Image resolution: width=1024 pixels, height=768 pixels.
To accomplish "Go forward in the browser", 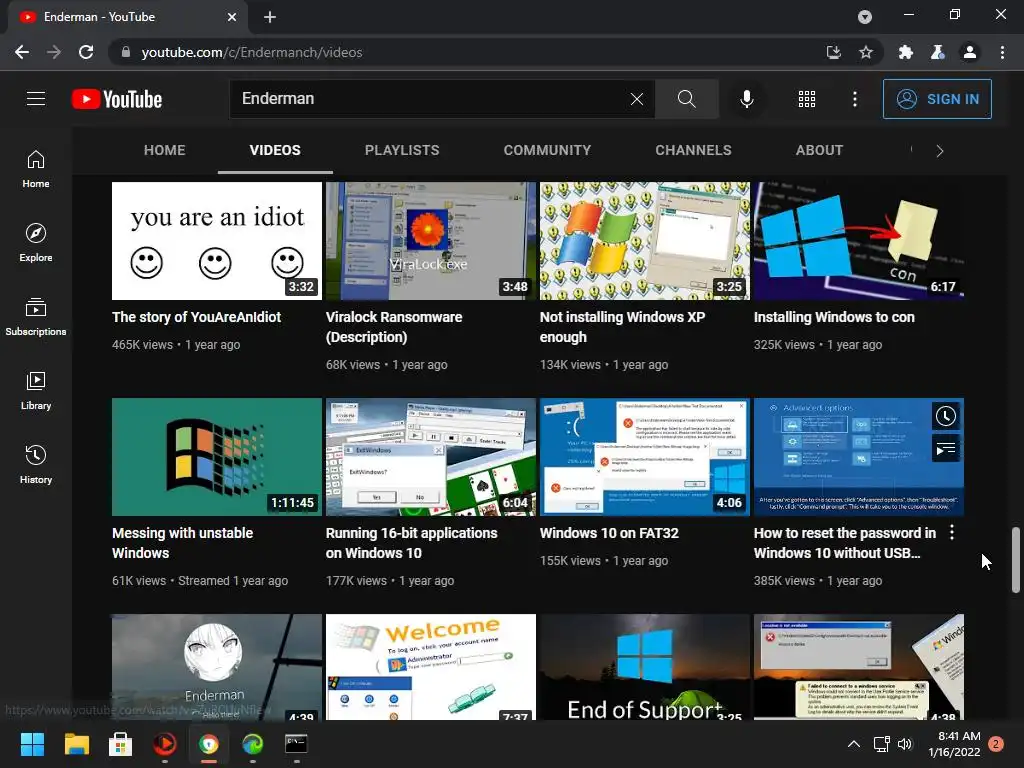I will pyautogui.click(x=54, y=52).
